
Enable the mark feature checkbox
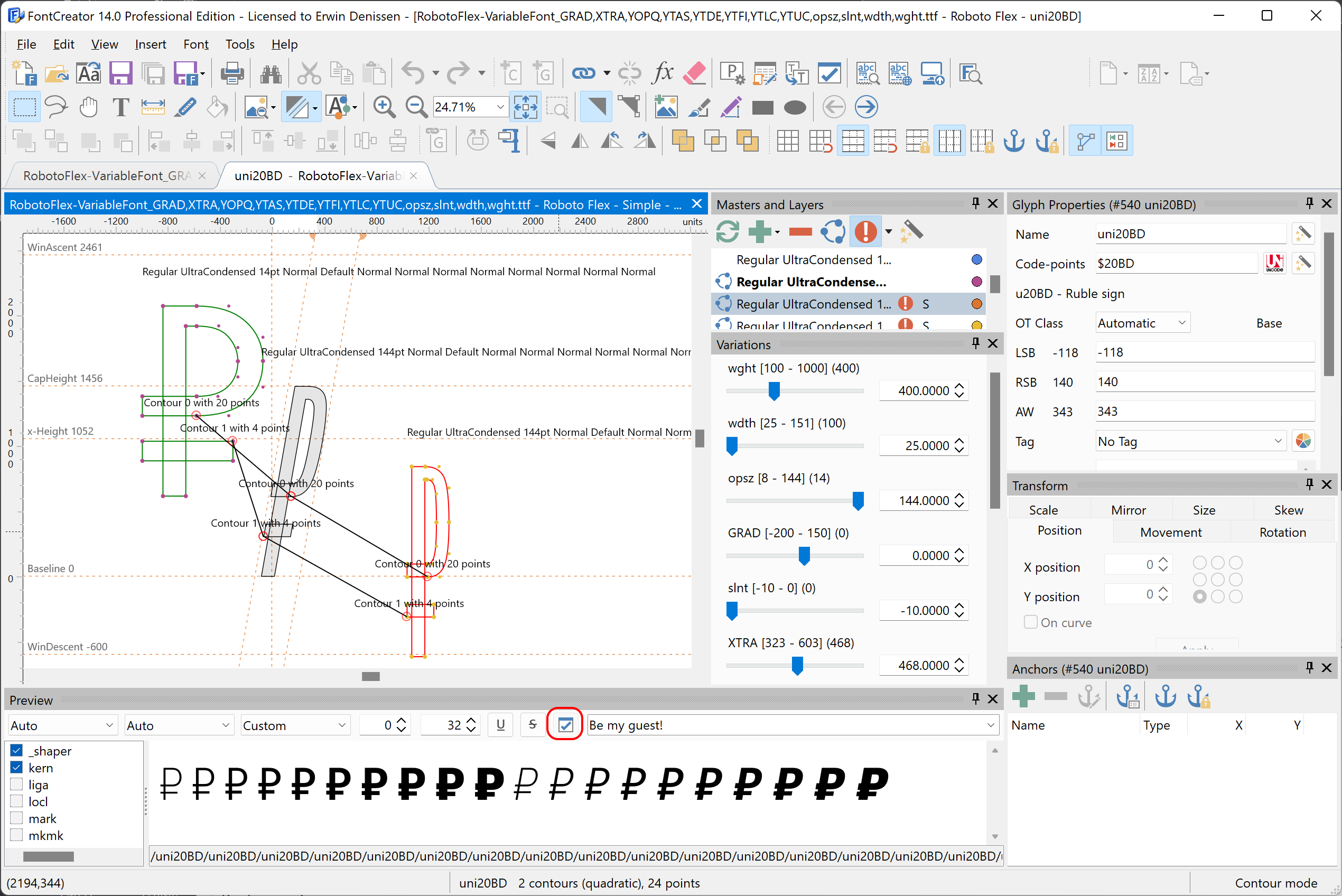pyautogui.click(x=16, y=818)
